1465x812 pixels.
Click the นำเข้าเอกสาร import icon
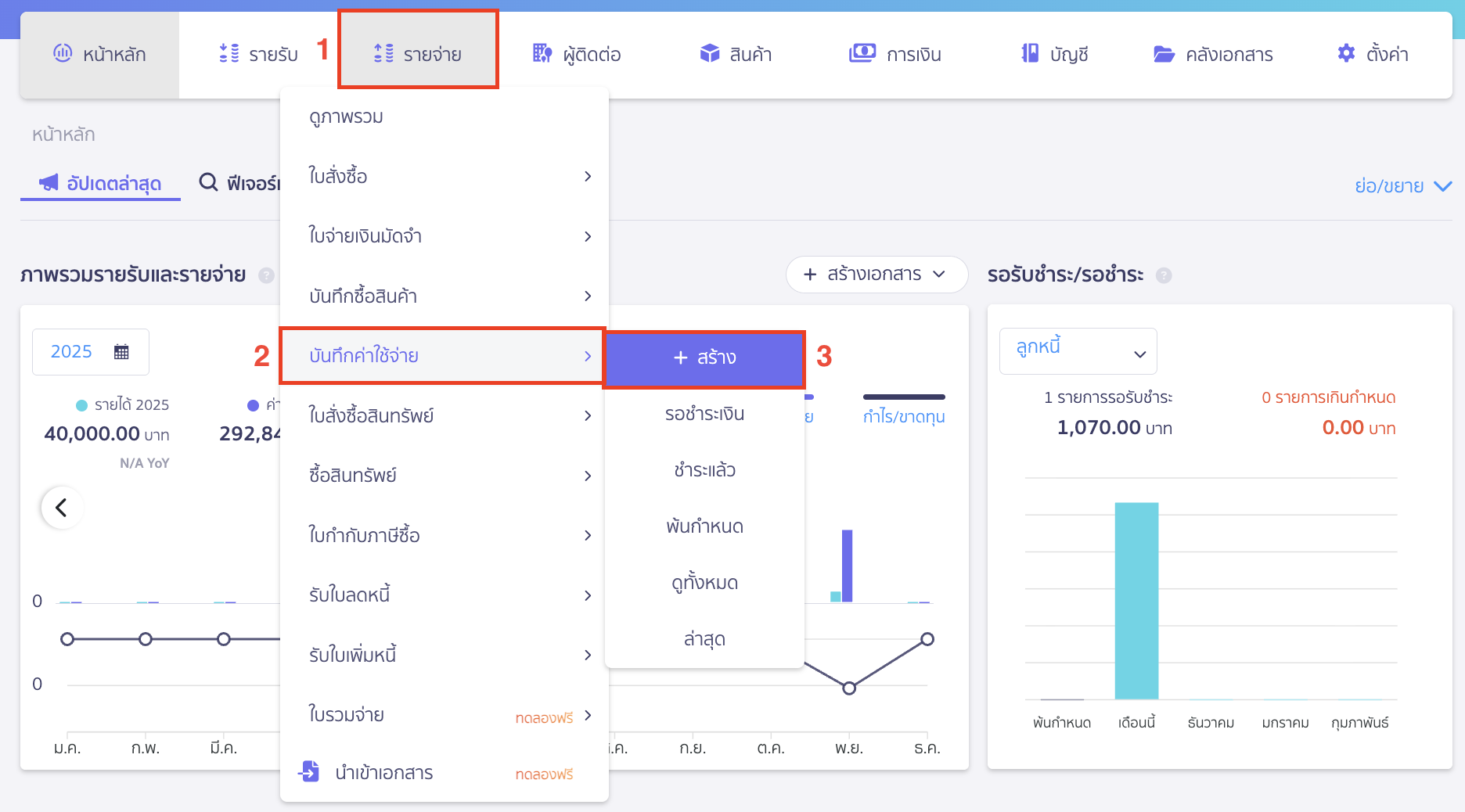click(310, 772)
